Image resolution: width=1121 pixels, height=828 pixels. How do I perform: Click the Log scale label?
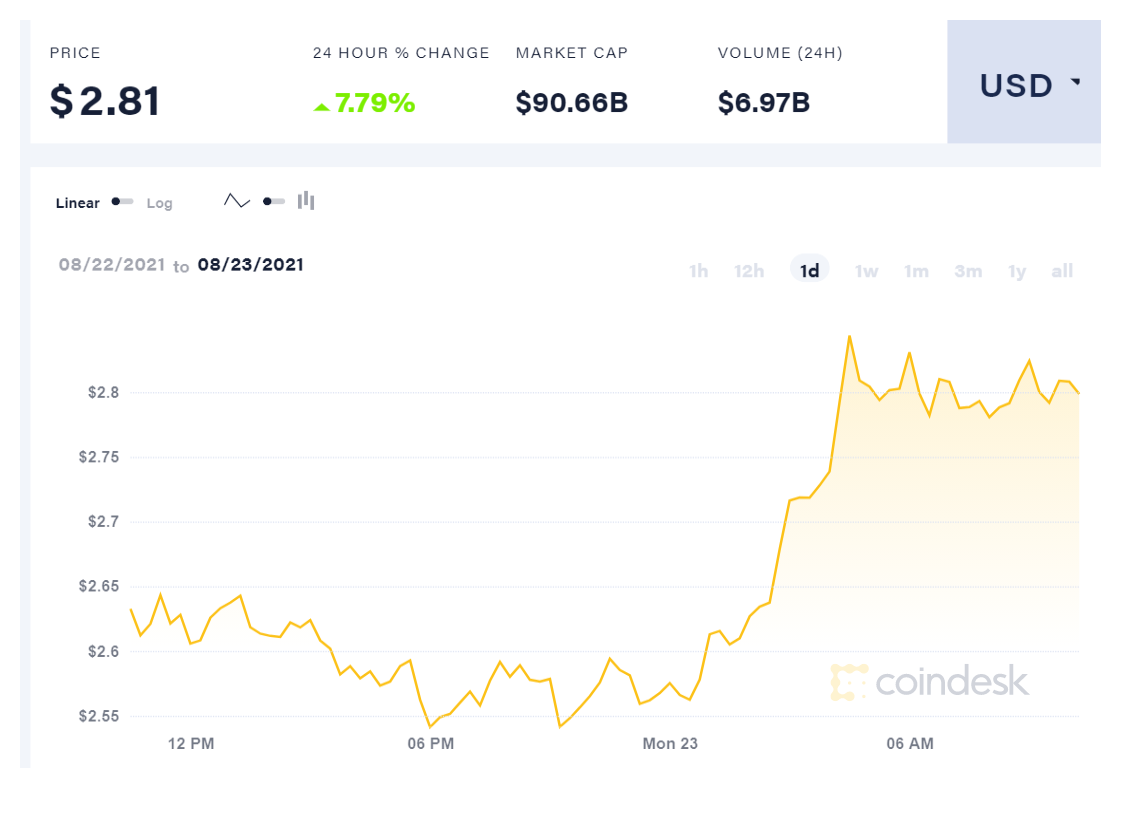pos(160,203)
